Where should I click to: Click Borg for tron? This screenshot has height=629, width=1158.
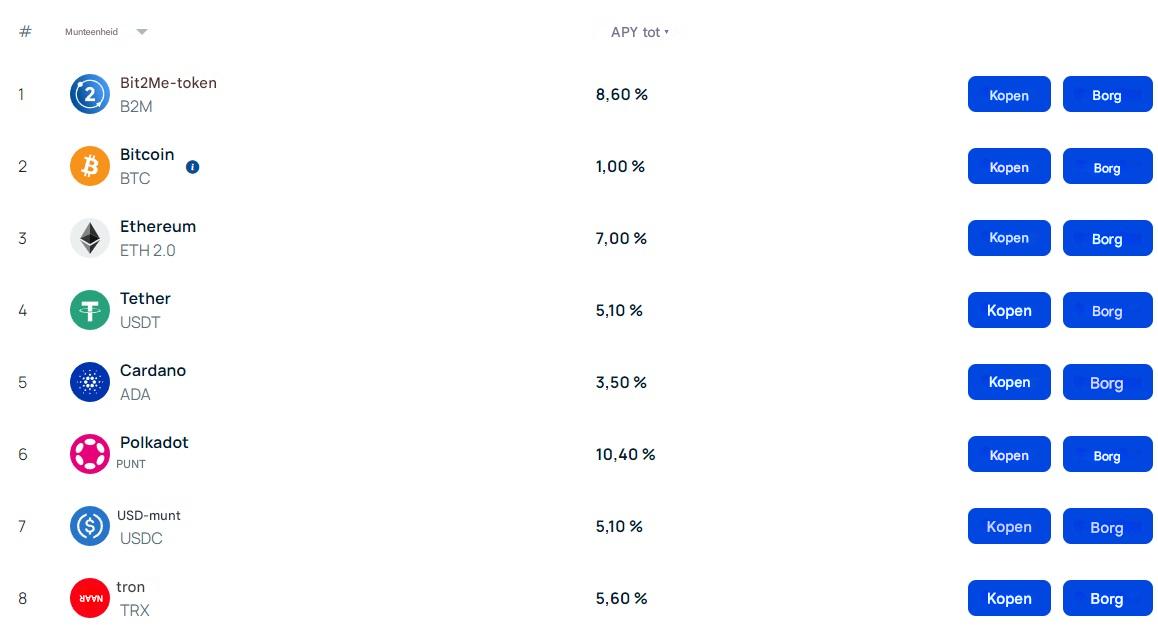[1107, 598]
